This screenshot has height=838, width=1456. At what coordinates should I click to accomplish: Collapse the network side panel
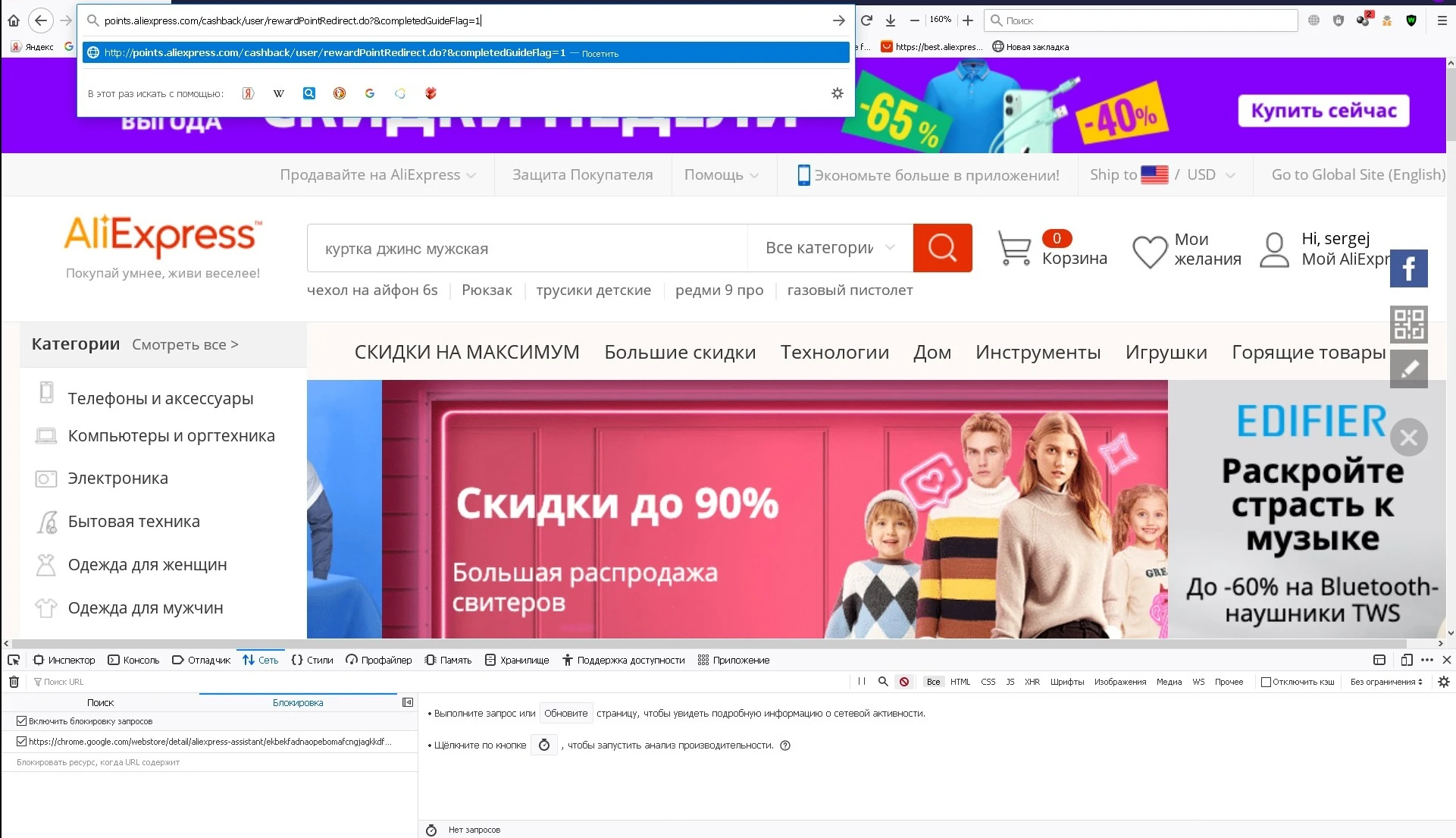click(x=408, y=702)
